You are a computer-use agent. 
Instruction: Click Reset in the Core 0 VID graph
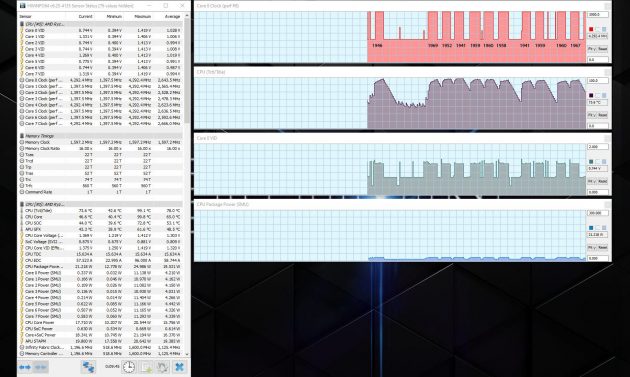click(603, 182)
